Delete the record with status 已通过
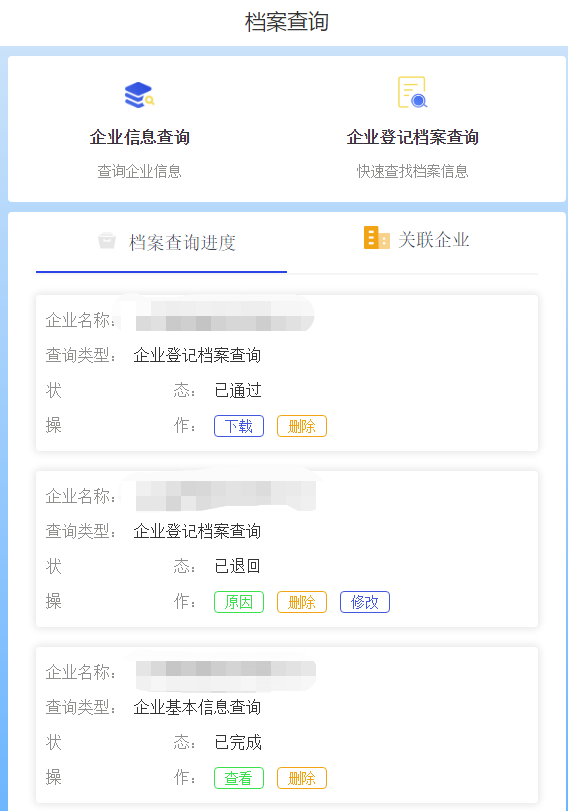The image size is (568, 811). coord(302,426)
